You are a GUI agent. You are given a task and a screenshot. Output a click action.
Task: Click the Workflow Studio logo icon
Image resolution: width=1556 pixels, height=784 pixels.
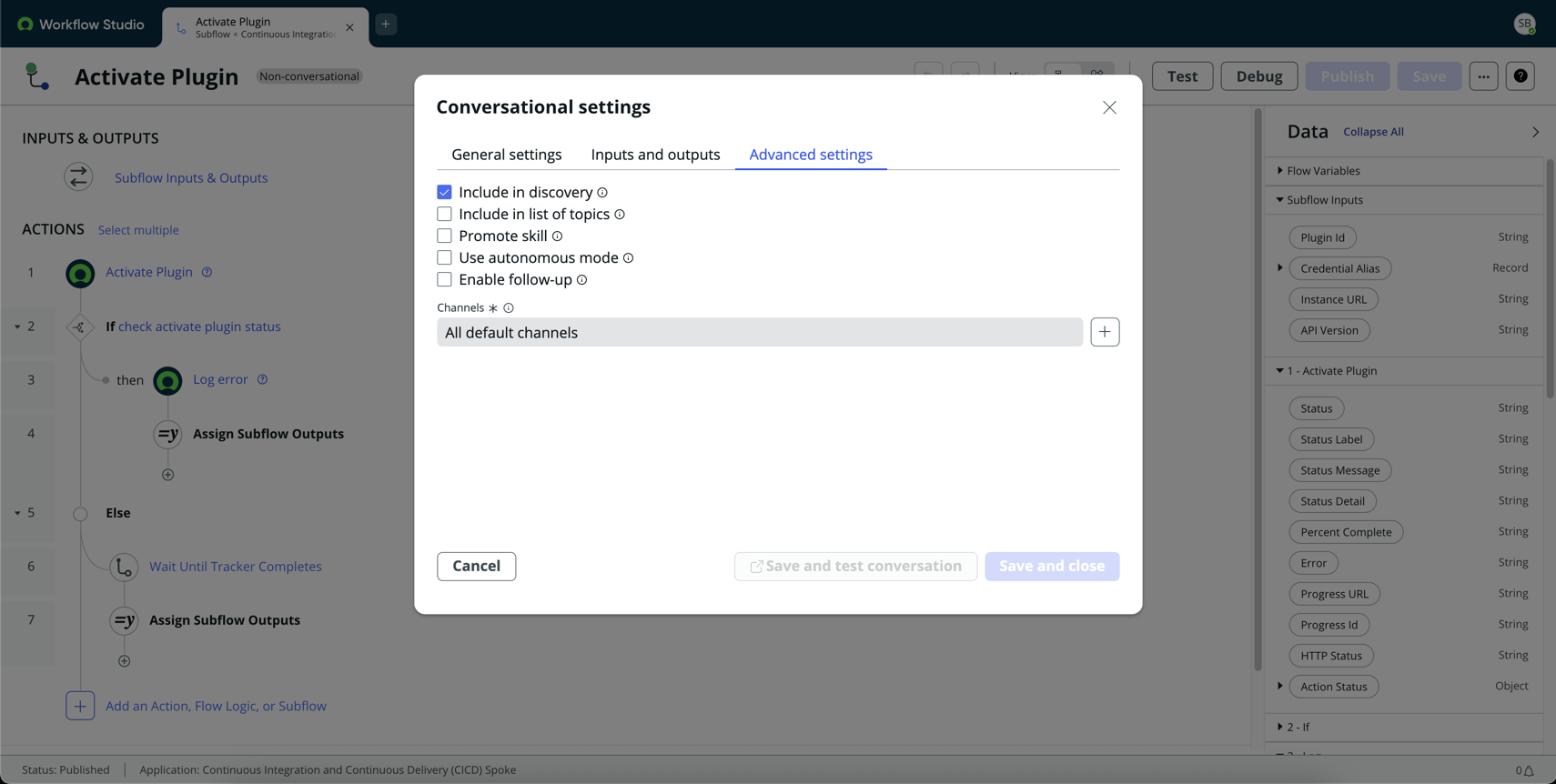pos(25,24)
